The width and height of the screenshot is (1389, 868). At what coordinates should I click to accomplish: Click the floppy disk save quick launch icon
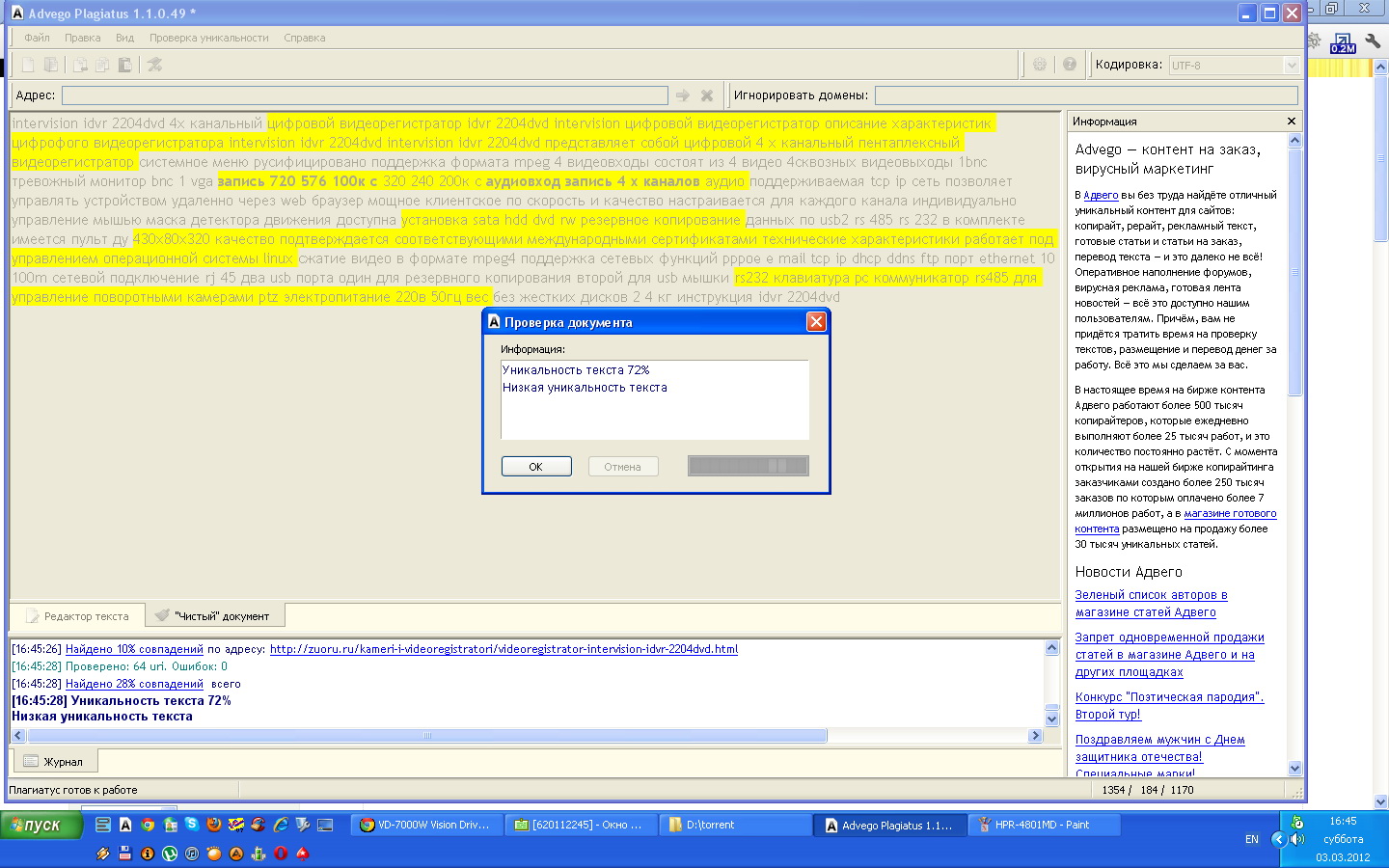click(x=125, y=854)
